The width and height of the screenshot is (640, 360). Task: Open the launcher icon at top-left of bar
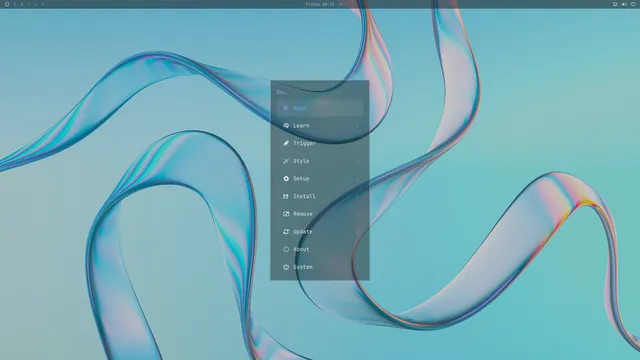[7, 4]
